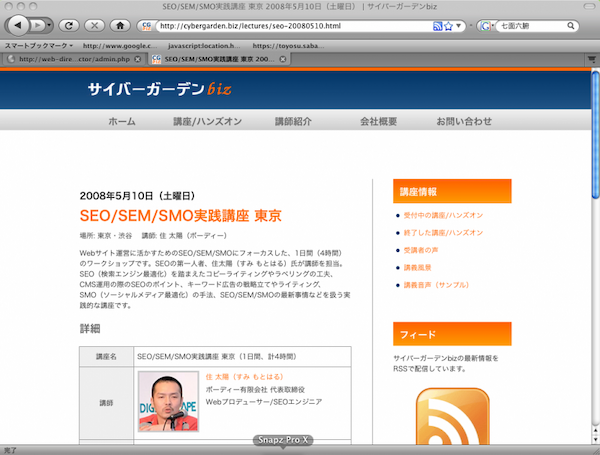The image size is (600, 455).
Task: Reload the page with the refresh button
Action: [x=69, y=26]
